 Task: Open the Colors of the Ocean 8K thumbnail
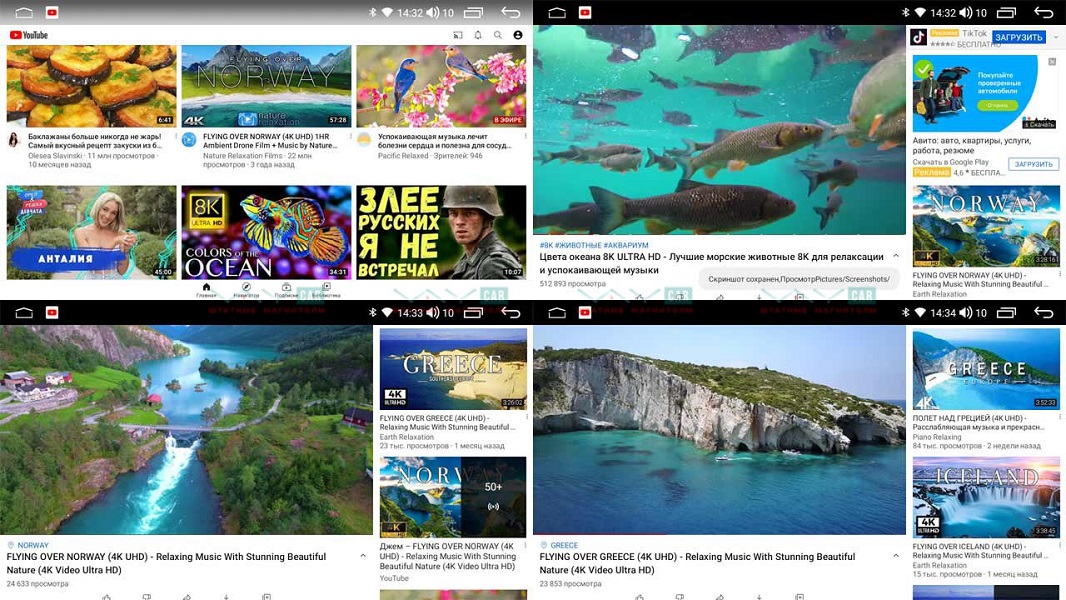(x=266, y=232)
